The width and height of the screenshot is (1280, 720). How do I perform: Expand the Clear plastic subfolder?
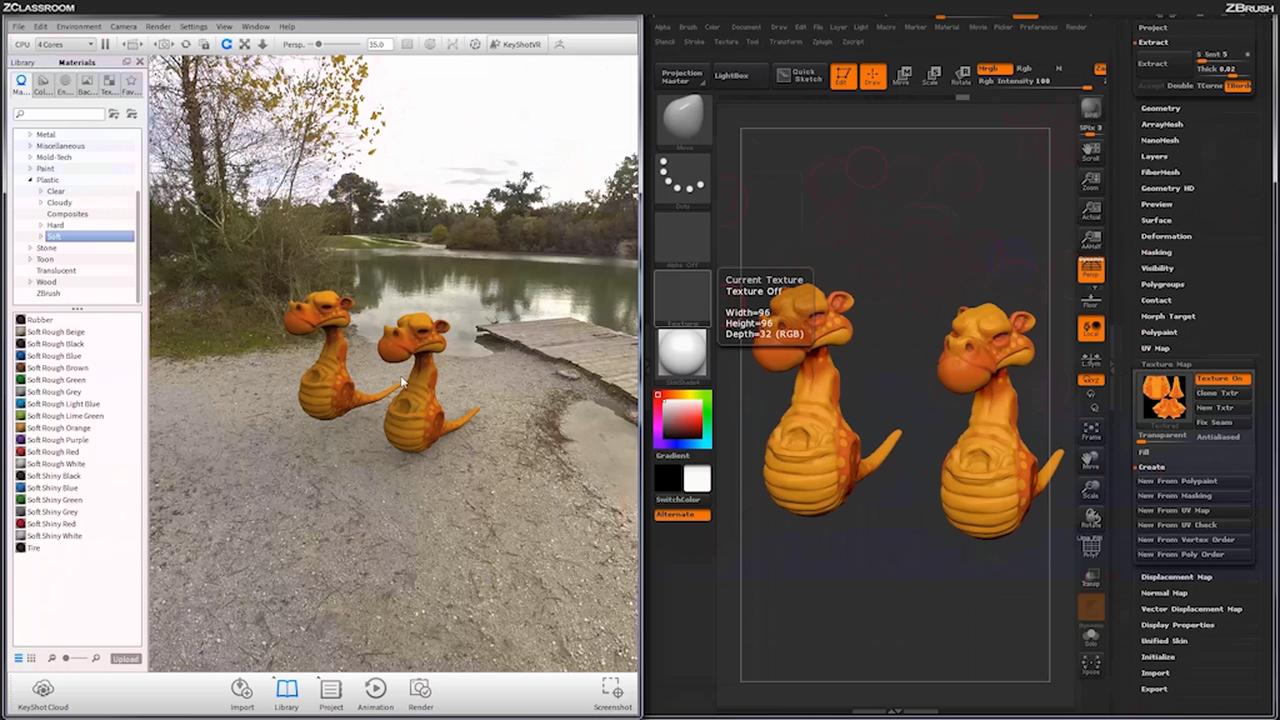(40, 191)
